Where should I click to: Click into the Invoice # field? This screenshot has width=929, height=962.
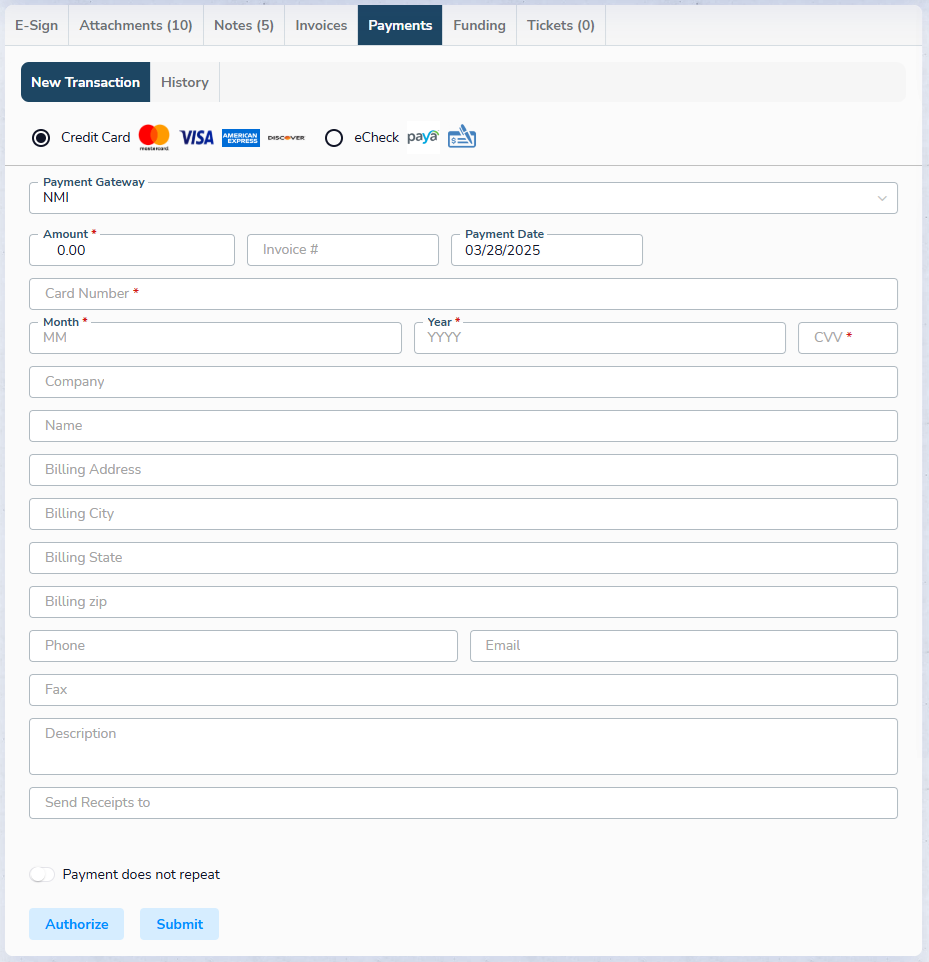[x=343, y=250]
